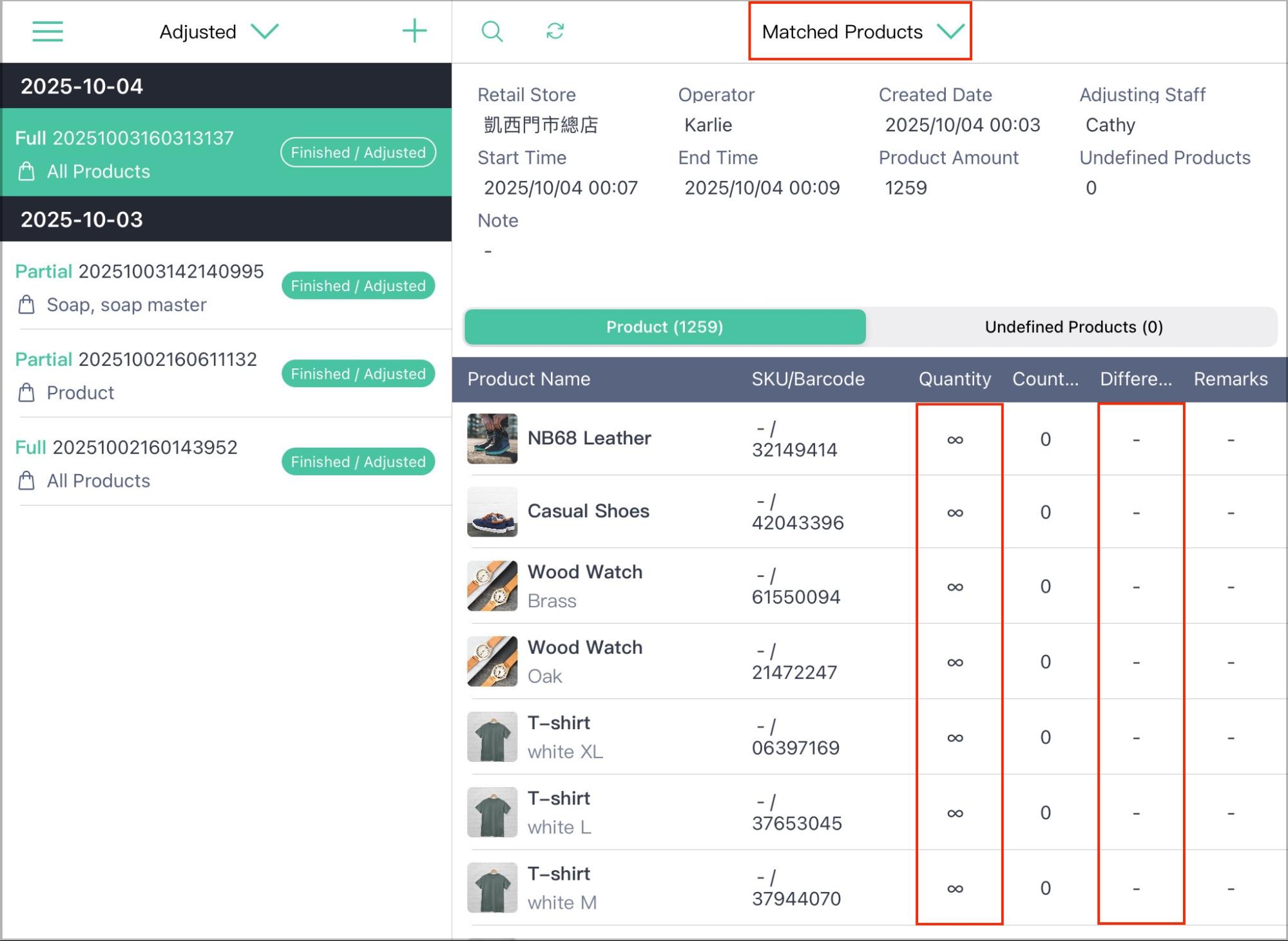This screenshot has width=1288, height=941.
Task: Open Partial stocktake 20251003142140995
Action: pos(226,286)
